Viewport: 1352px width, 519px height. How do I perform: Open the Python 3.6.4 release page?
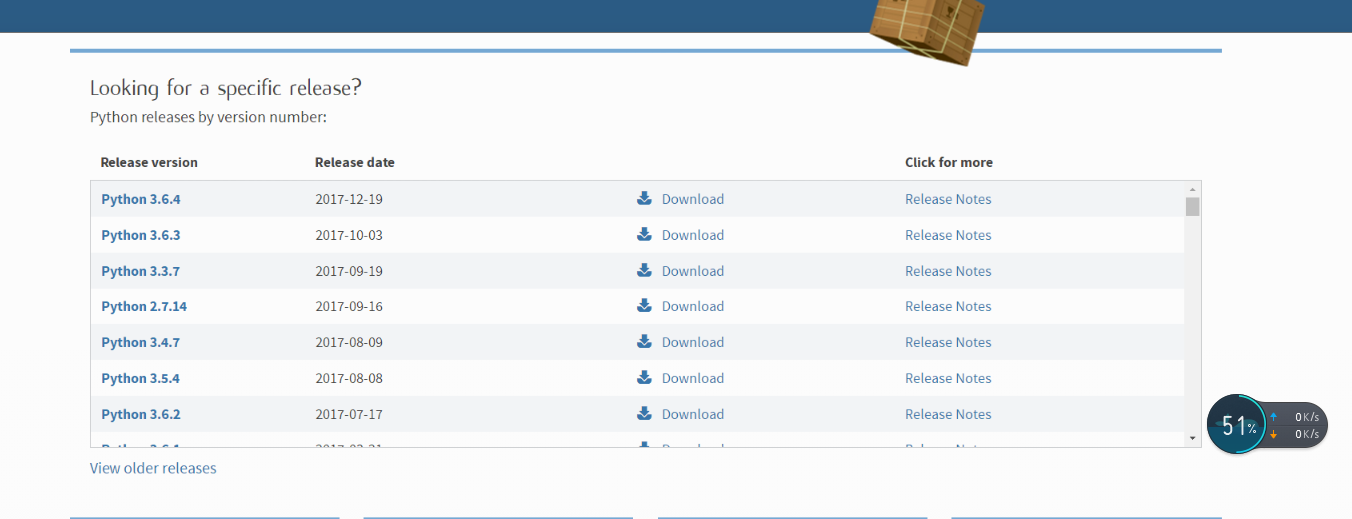(141, 199)
